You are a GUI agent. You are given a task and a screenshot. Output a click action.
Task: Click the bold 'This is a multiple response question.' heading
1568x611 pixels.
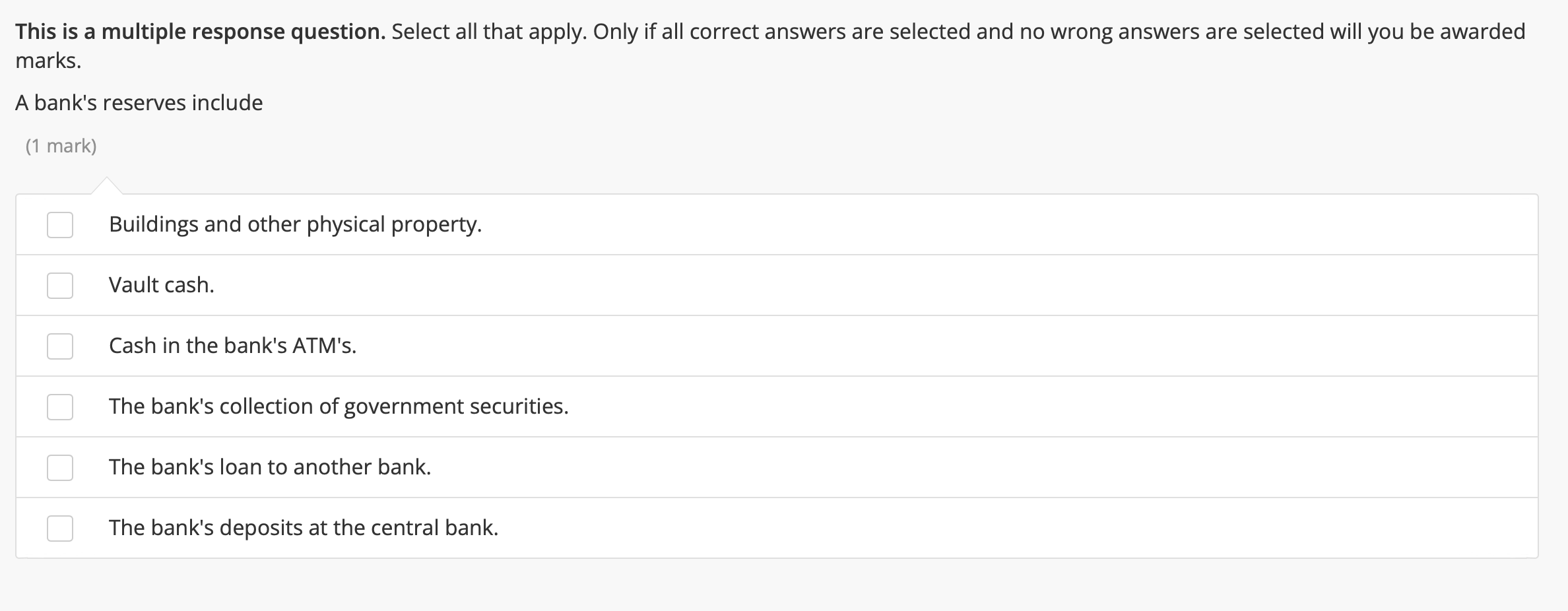[x=201, y=32]
